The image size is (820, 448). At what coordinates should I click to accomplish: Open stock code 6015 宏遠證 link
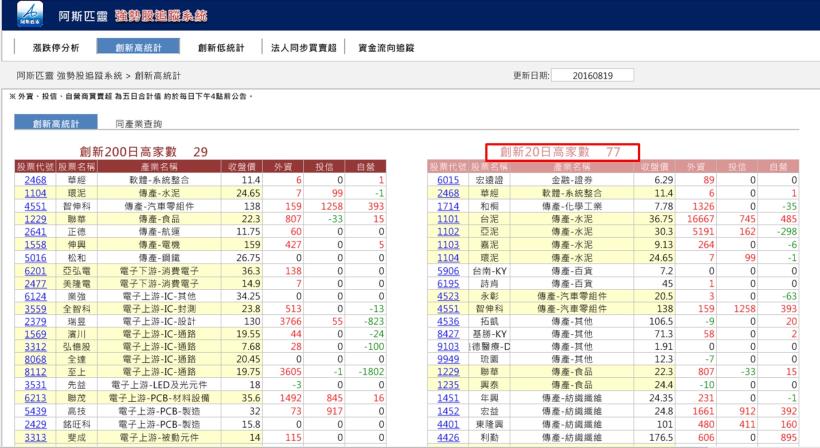(448, 180)
